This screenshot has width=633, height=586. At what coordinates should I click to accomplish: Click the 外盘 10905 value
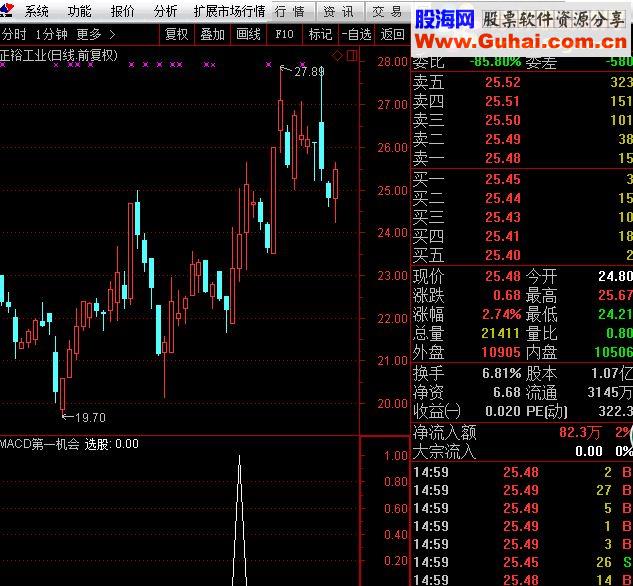(501, 352)
